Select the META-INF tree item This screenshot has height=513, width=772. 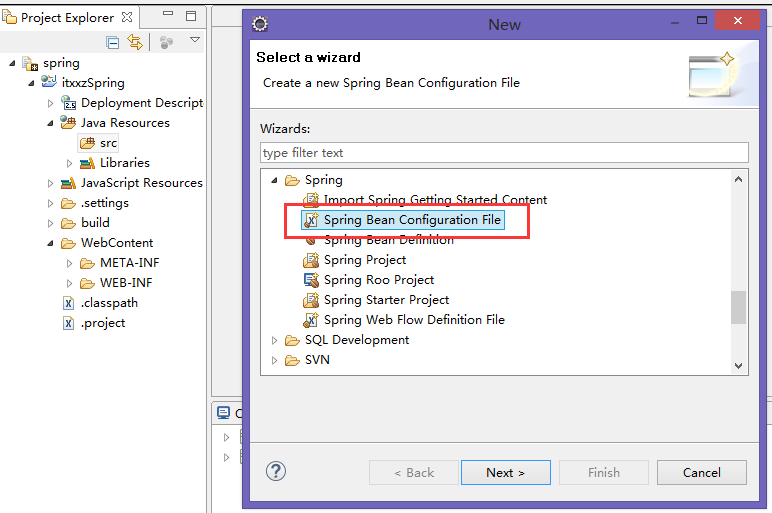(129, 263)
